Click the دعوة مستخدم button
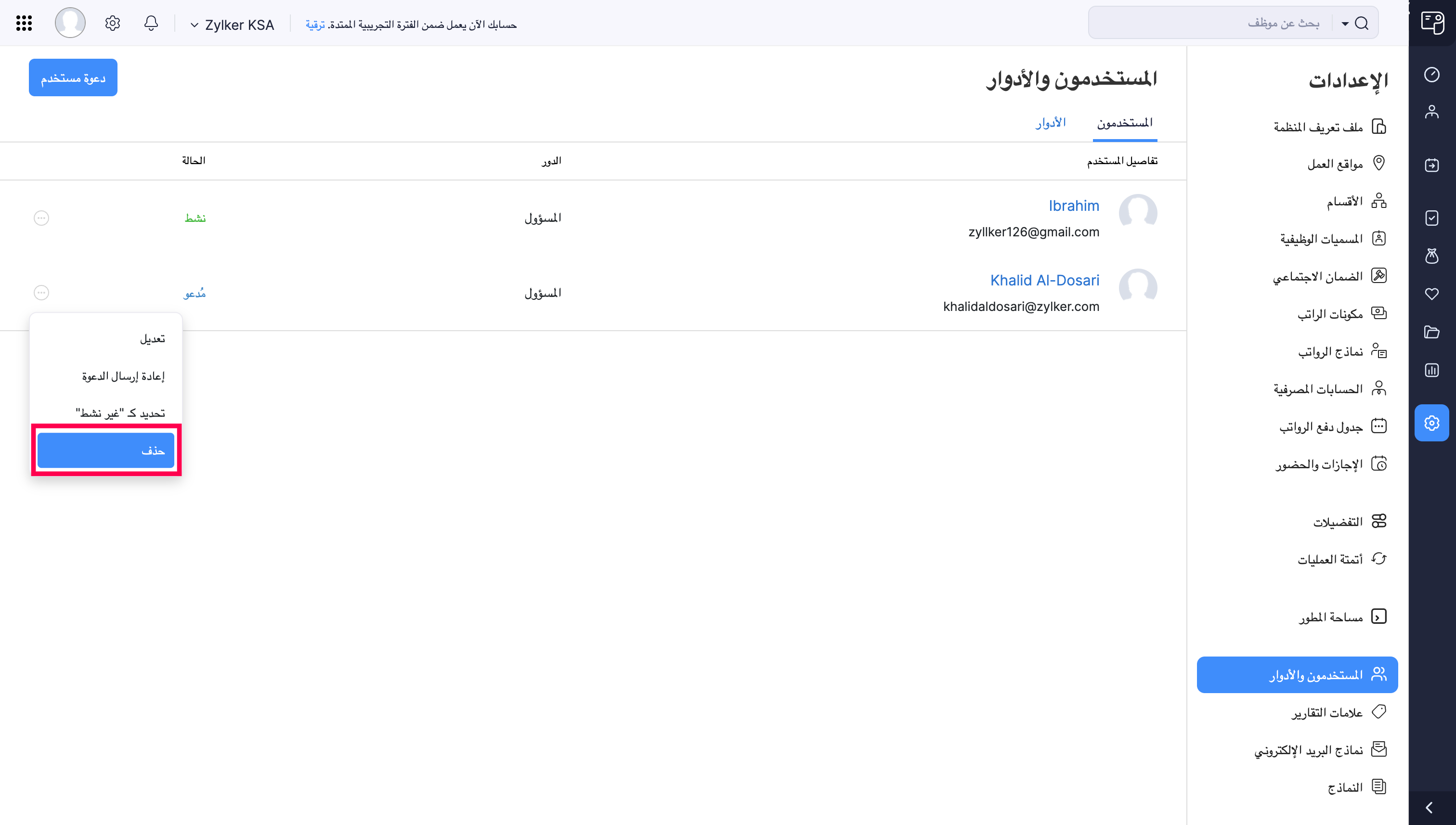This screenshot has height=825, width=1456. [73, 77]
